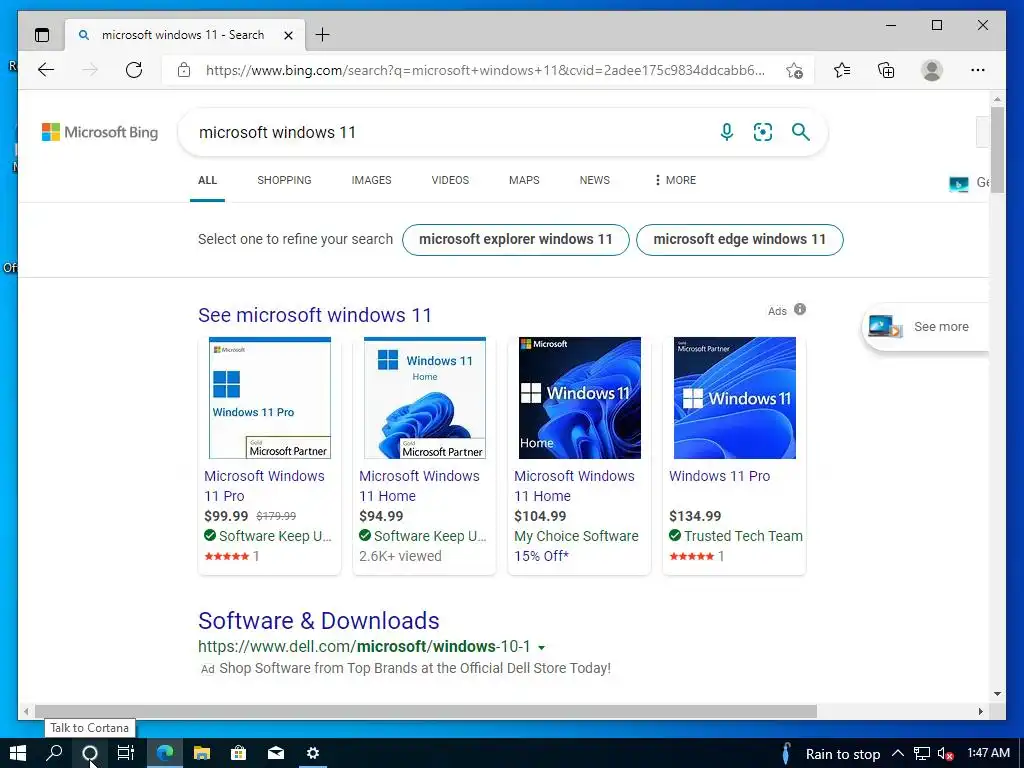Viewport: 1024px width, 768px height.
Task: Open Settings and more menu
Action: [x=978, y=70]
